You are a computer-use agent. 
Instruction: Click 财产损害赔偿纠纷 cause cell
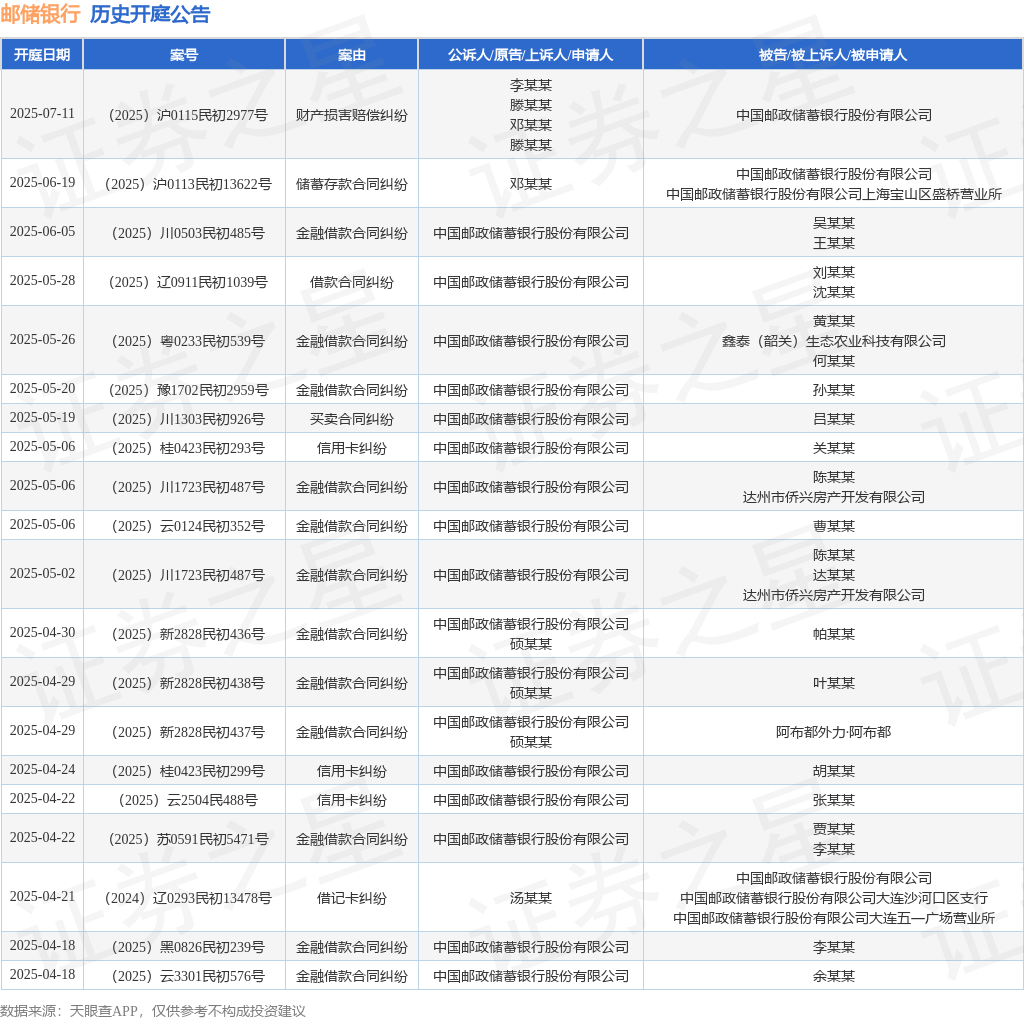pos(351,116)
